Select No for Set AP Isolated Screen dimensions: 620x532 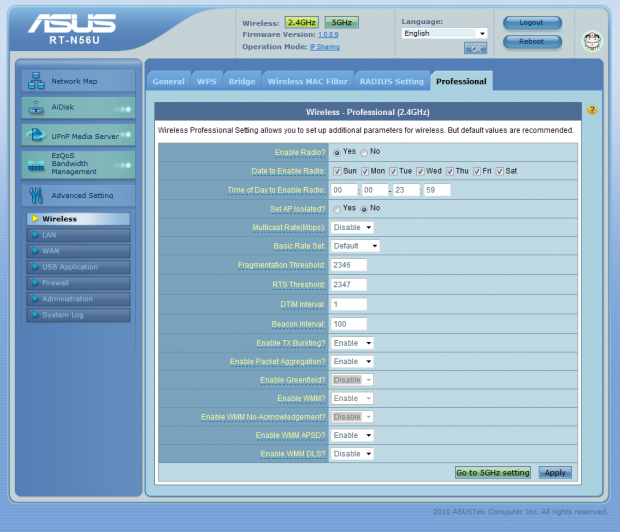tap(364, 209)
